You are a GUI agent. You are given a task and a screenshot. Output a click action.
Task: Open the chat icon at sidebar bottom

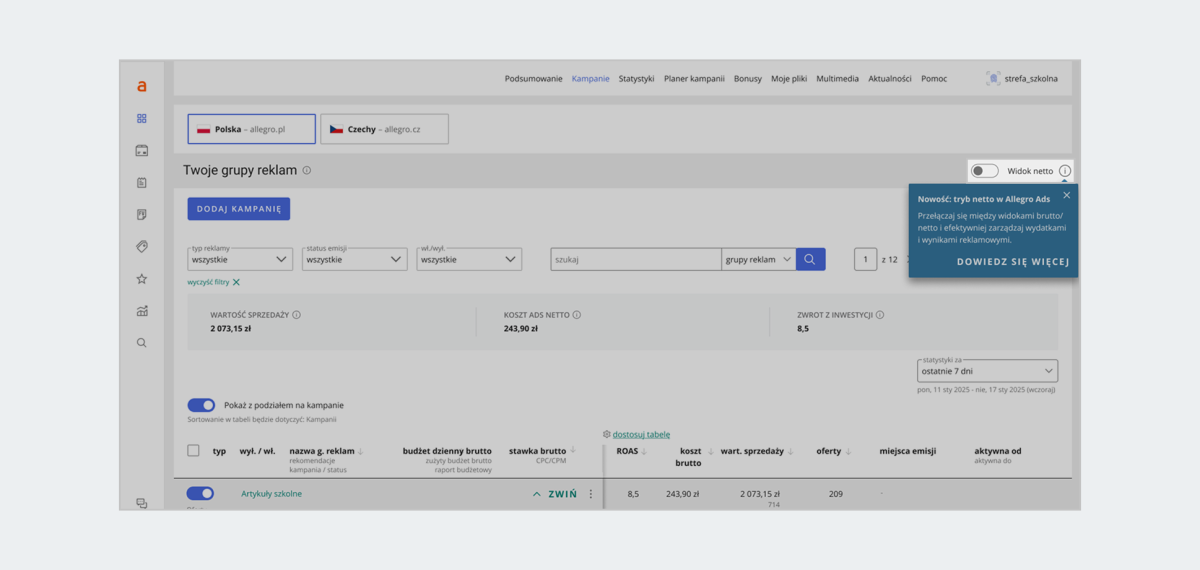142,503
